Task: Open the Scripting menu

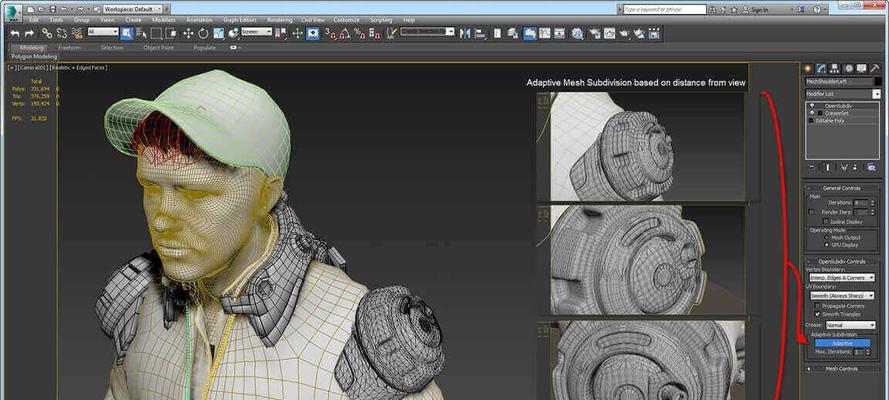Action: coord(381,20)
